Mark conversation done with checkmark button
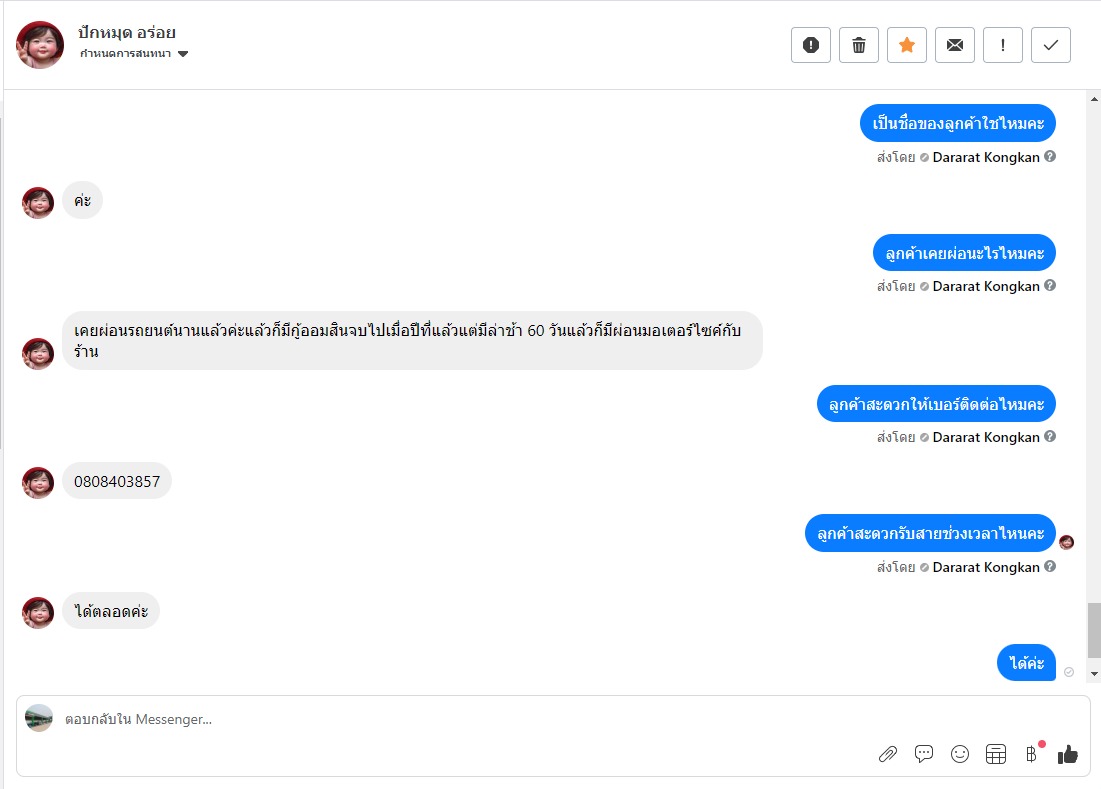This screenshot has height=789, width=1101. 1051,45
